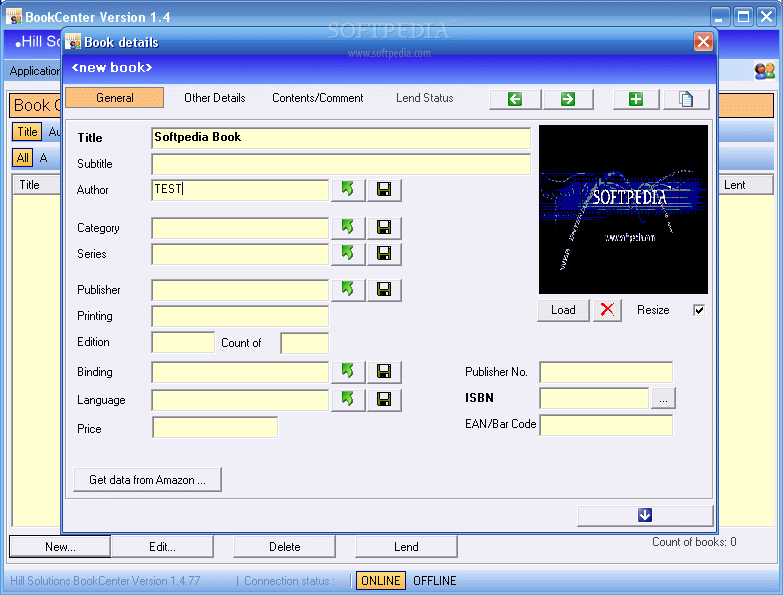Image resolution: width=783 pixels, height=595 pixels.
Task: Toggle the Resize checkbox
Action: (699, 310)
